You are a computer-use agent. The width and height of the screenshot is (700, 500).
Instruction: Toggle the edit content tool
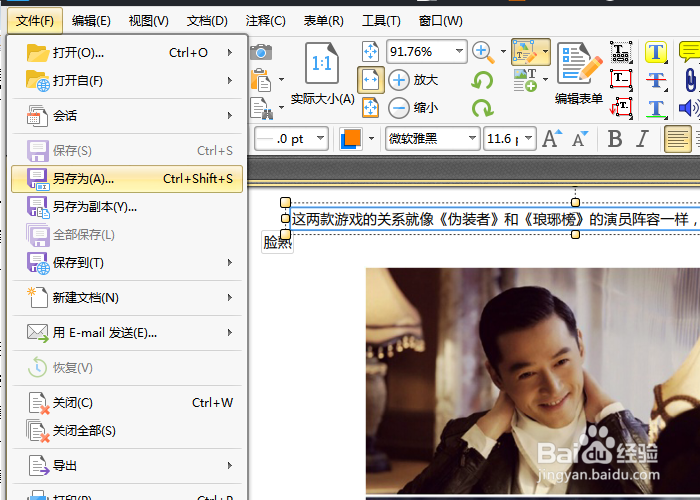525,52
